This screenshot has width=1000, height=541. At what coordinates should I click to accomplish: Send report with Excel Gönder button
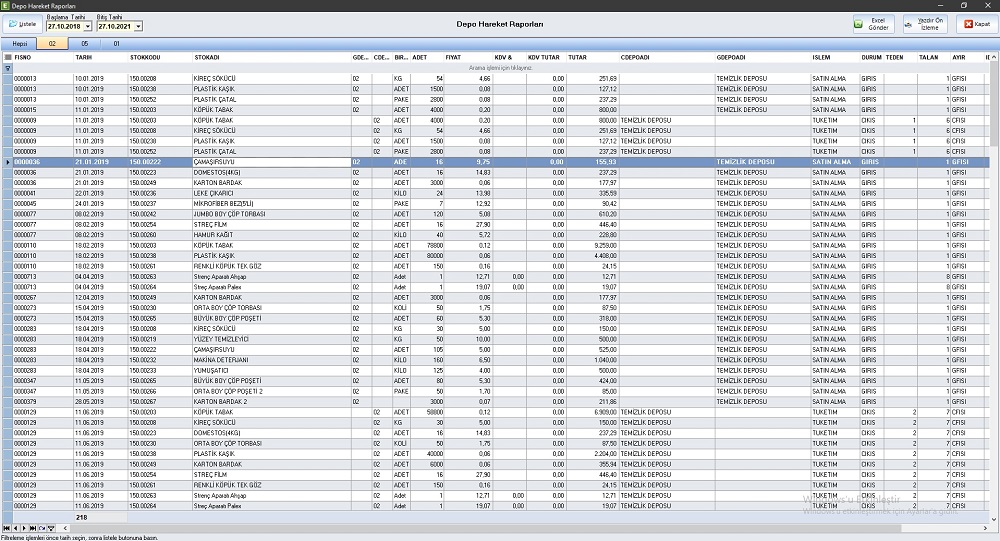(874, 24)
